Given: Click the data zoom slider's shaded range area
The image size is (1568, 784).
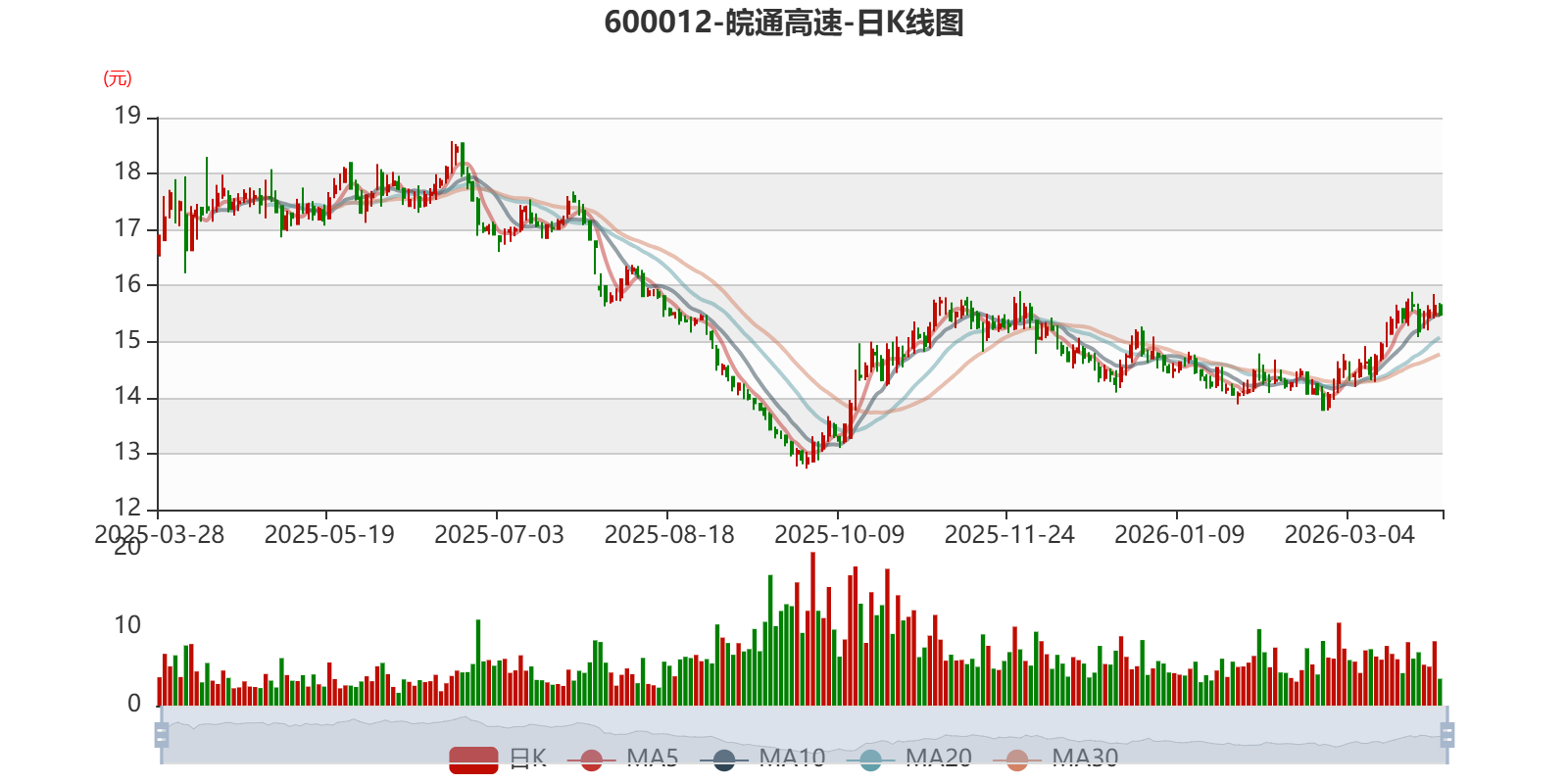Looking at the screenshot, I should tap(805, 734).
